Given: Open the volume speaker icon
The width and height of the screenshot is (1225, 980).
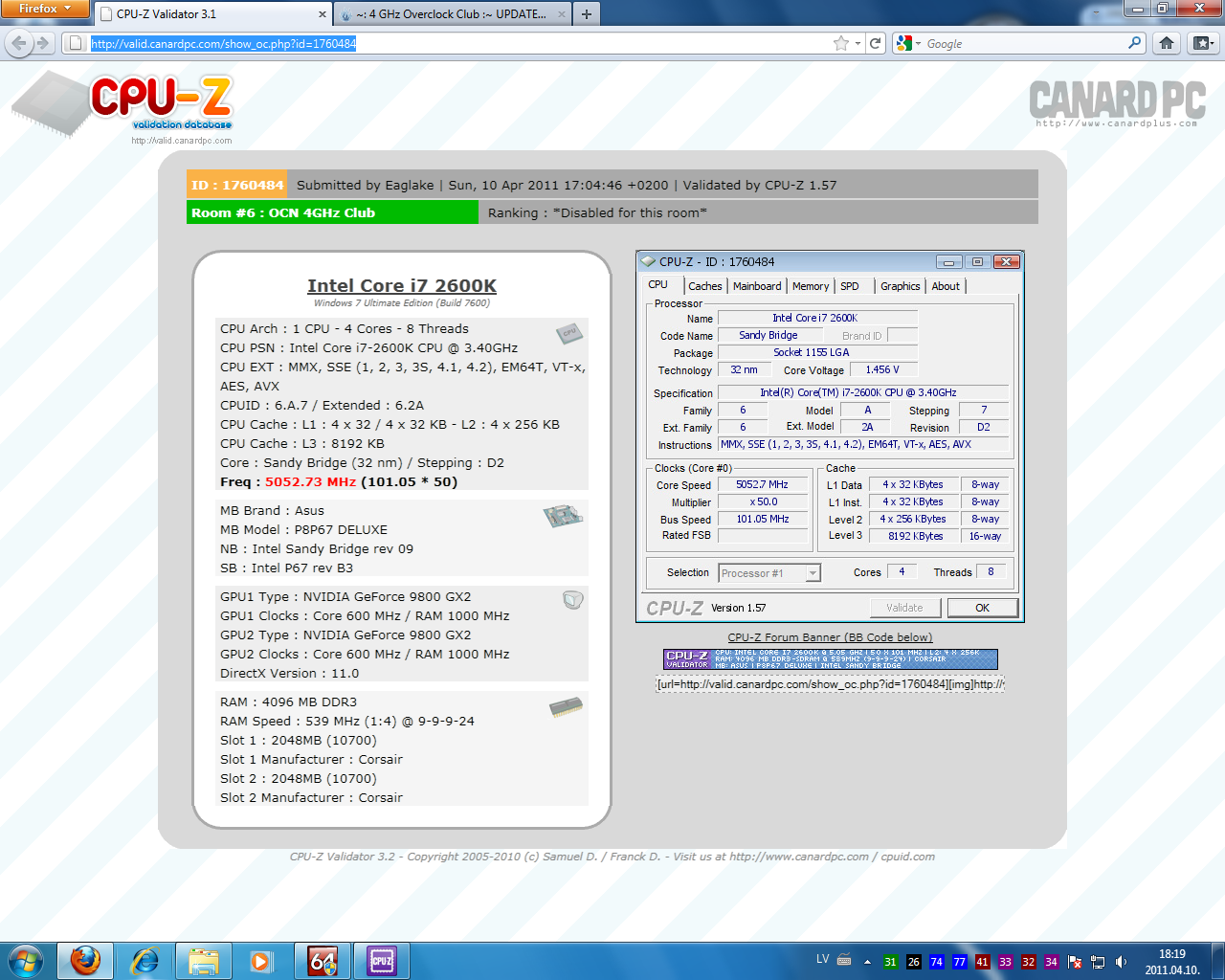Looking at the screenshot, I should coord(1121,962).
